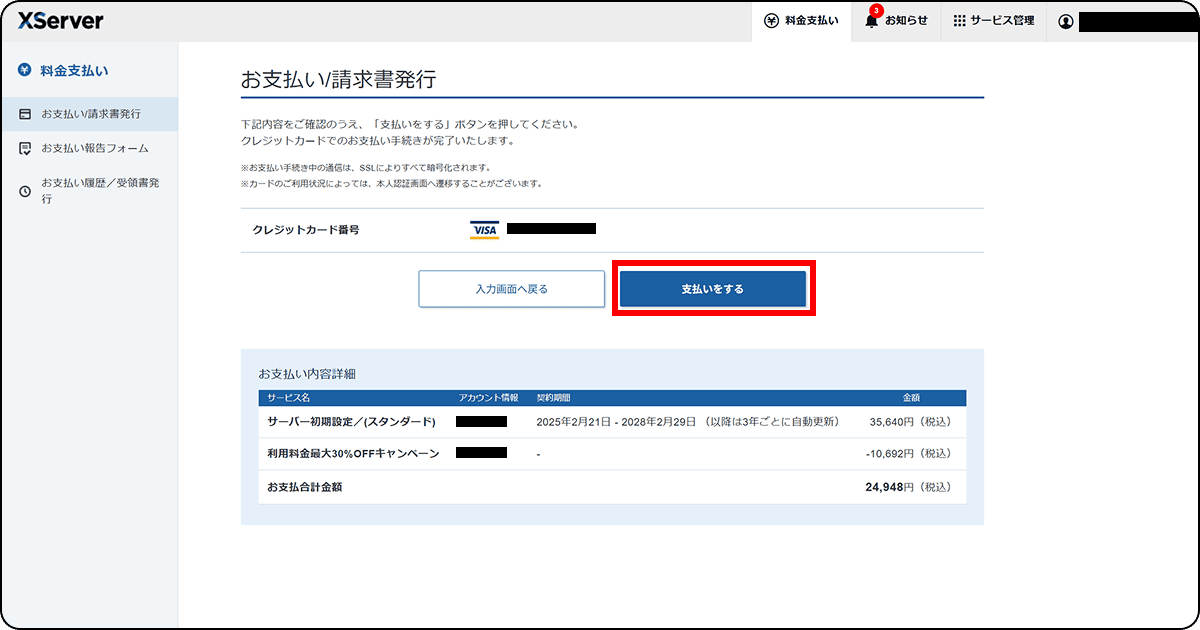Click the VISA card logo

coord(484,231)
